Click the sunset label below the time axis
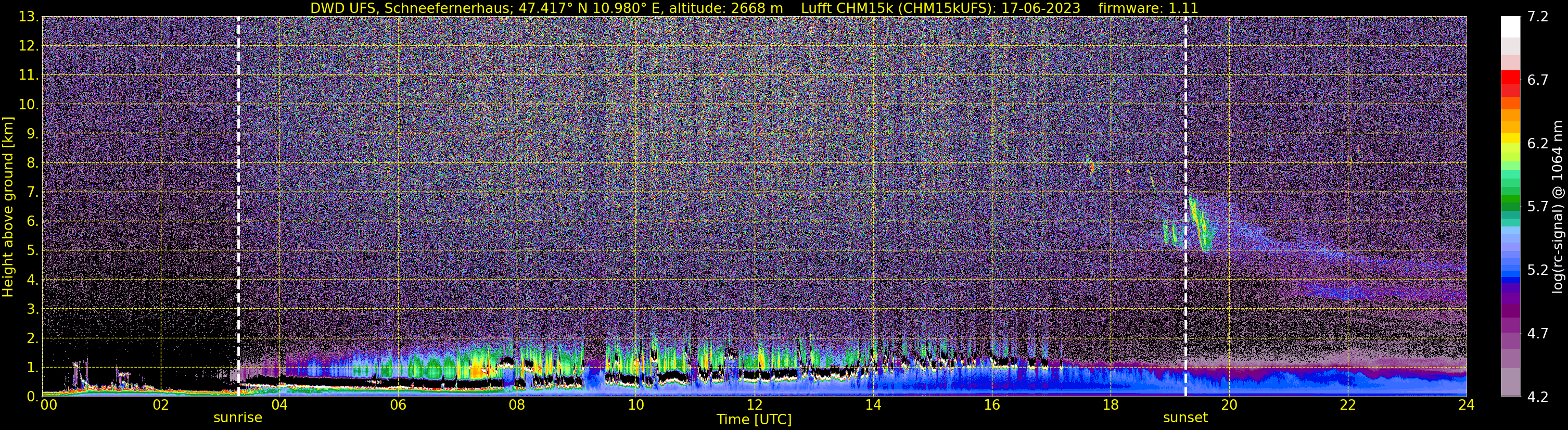Screen dimensions: 1568x430 click(1184, 418)
